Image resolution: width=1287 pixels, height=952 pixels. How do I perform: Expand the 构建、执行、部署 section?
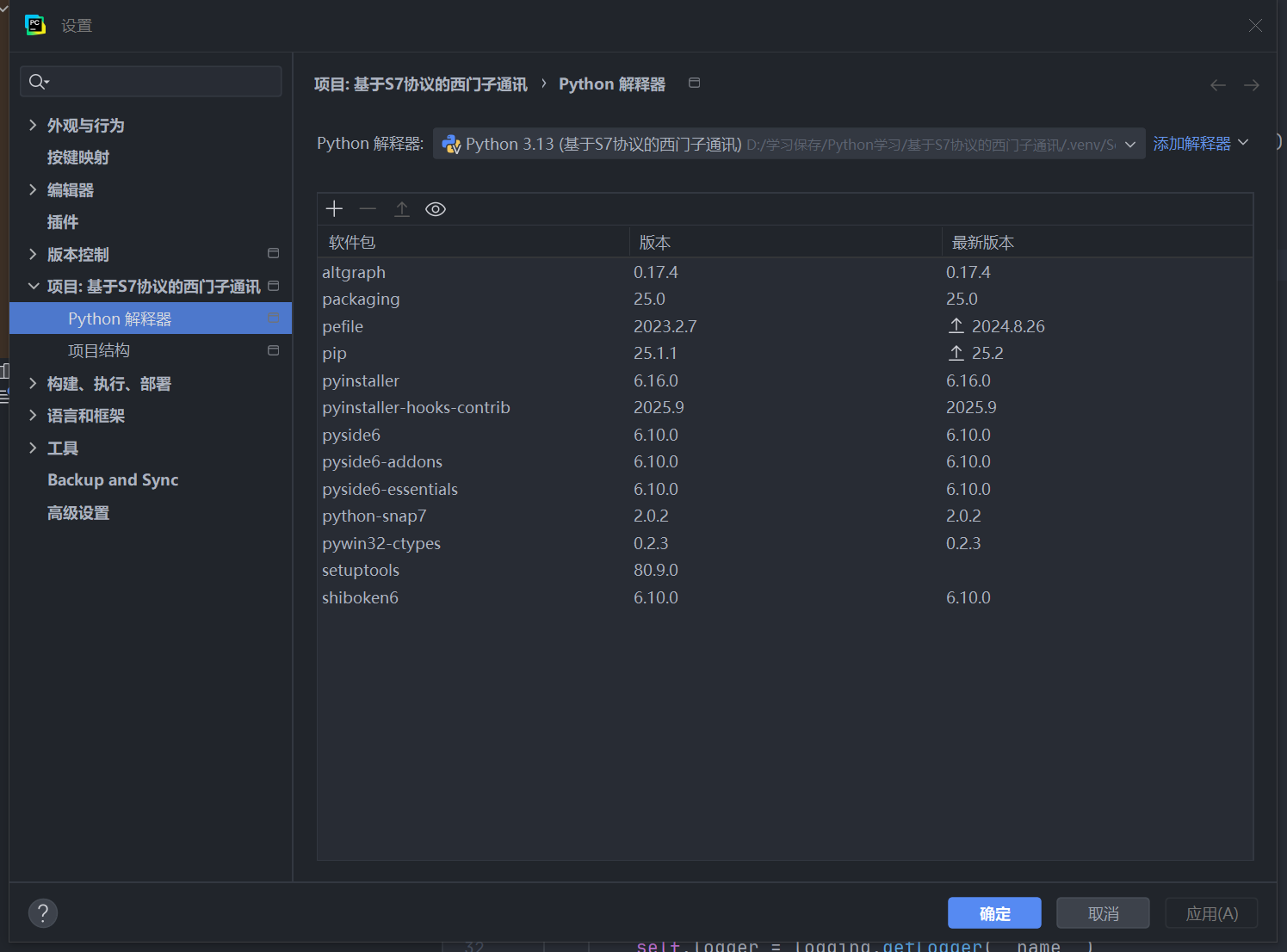(x=33, y=383)
